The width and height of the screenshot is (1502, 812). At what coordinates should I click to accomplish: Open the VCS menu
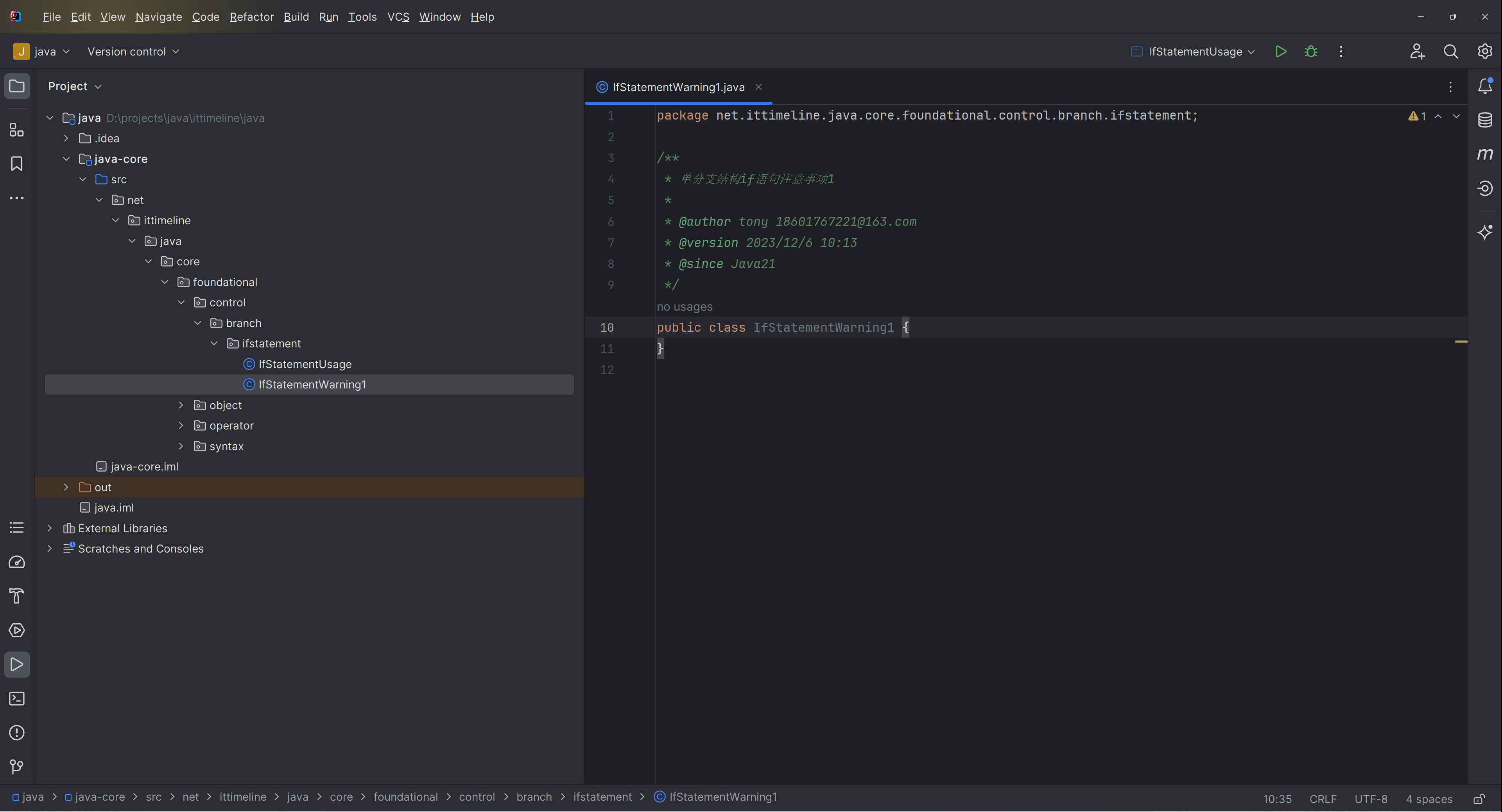(x=398, y=17)
